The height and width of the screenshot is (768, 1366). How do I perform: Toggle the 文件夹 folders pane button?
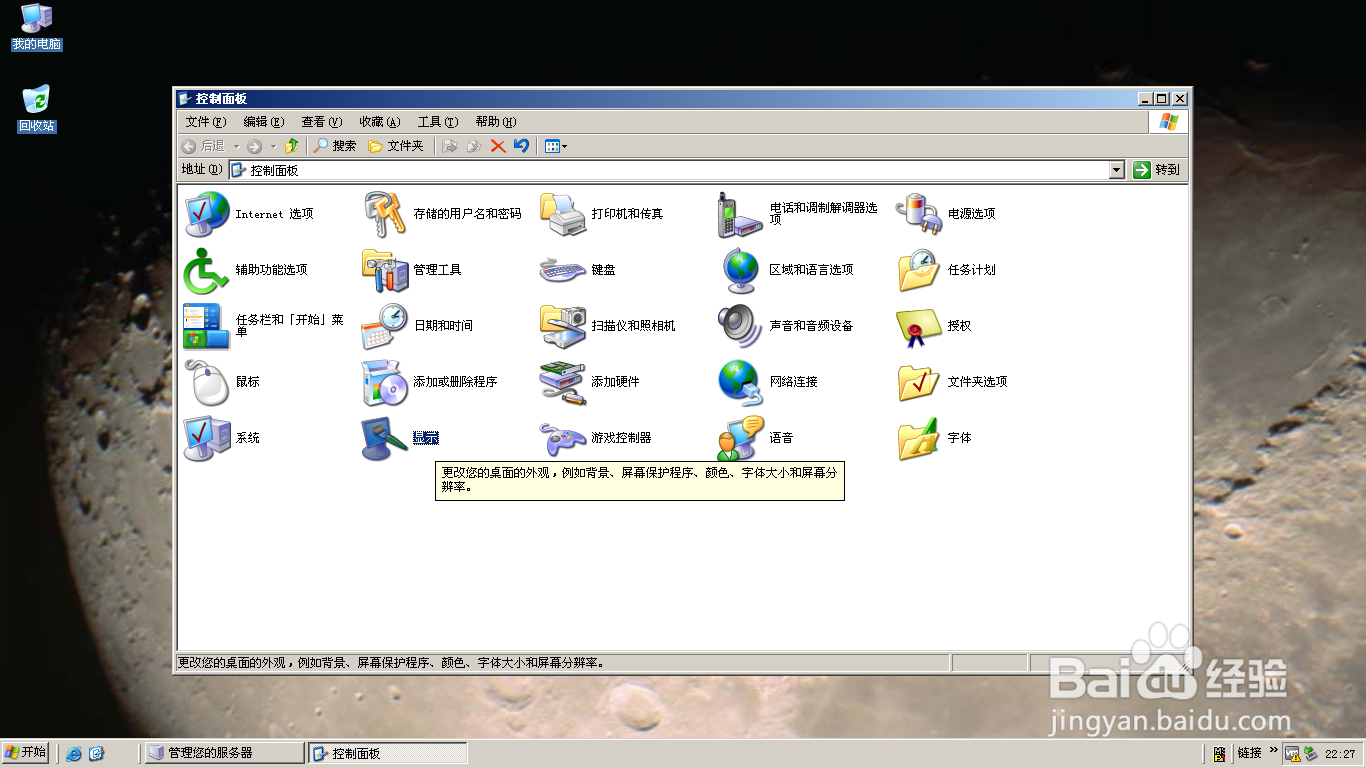point(396,146)
